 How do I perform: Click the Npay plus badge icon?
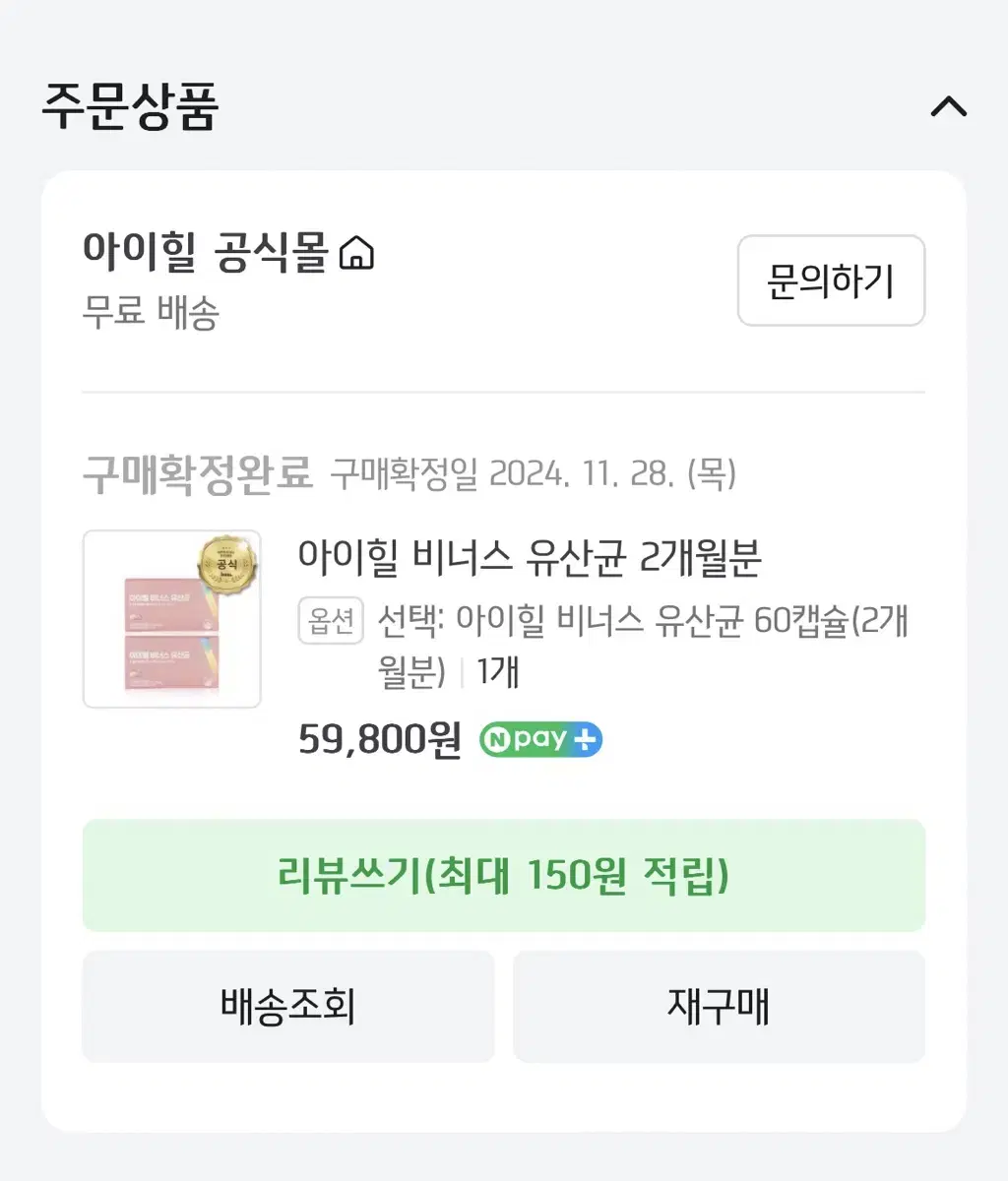coord(540,739)
